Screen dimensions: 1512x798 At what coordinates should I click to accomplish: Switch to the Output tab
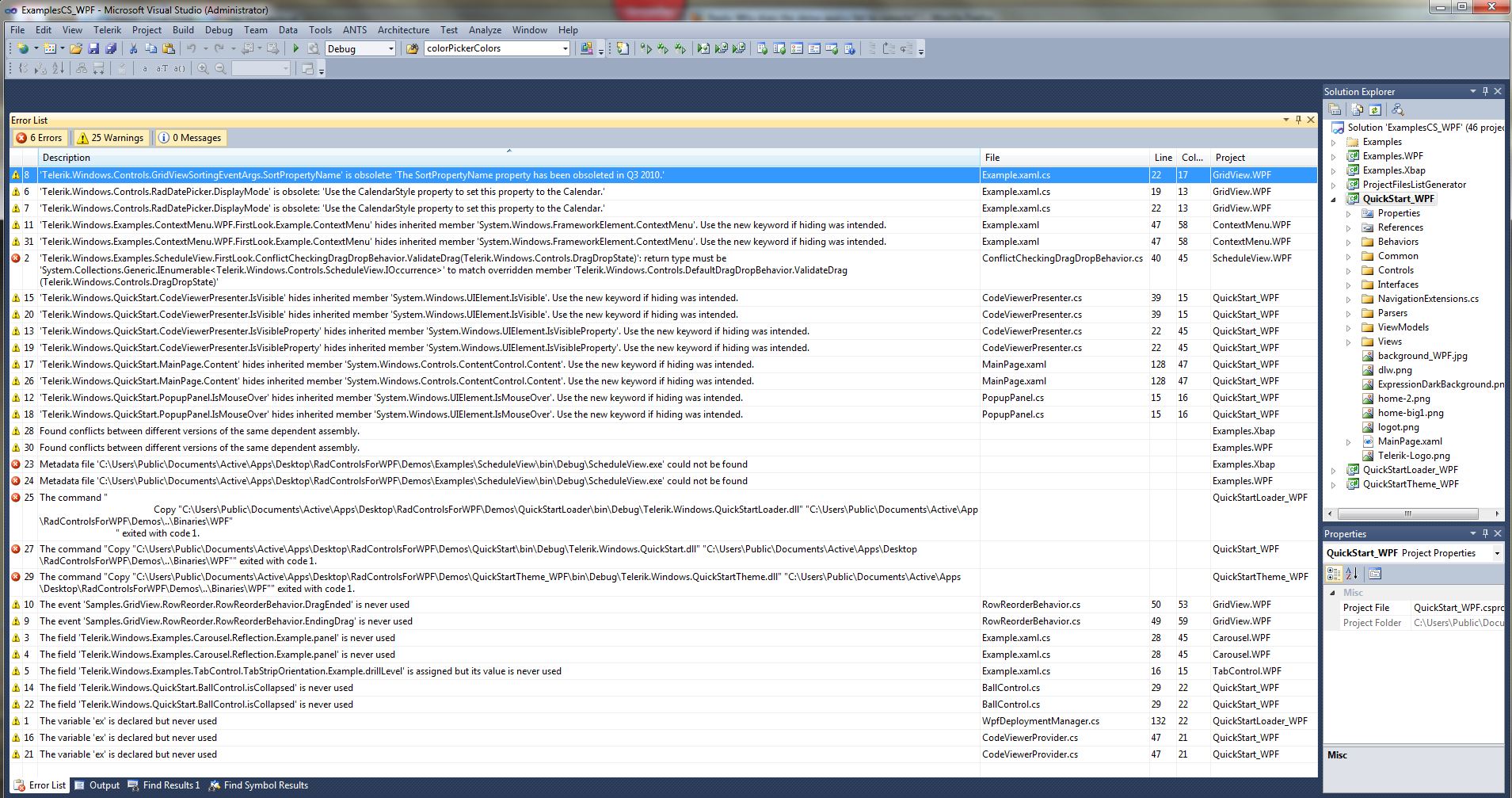click(x=97, y=785)
